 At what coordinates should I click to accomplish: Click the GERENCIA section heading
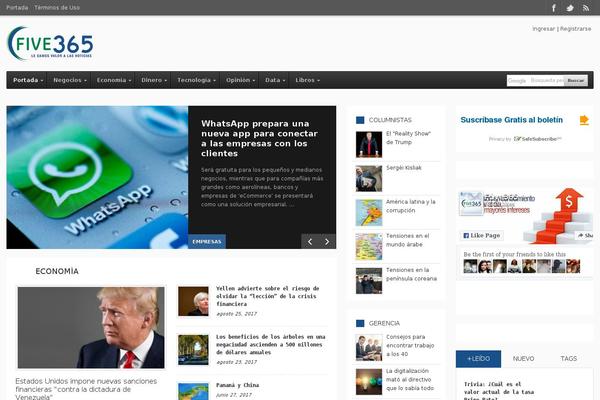click(384, 323)
